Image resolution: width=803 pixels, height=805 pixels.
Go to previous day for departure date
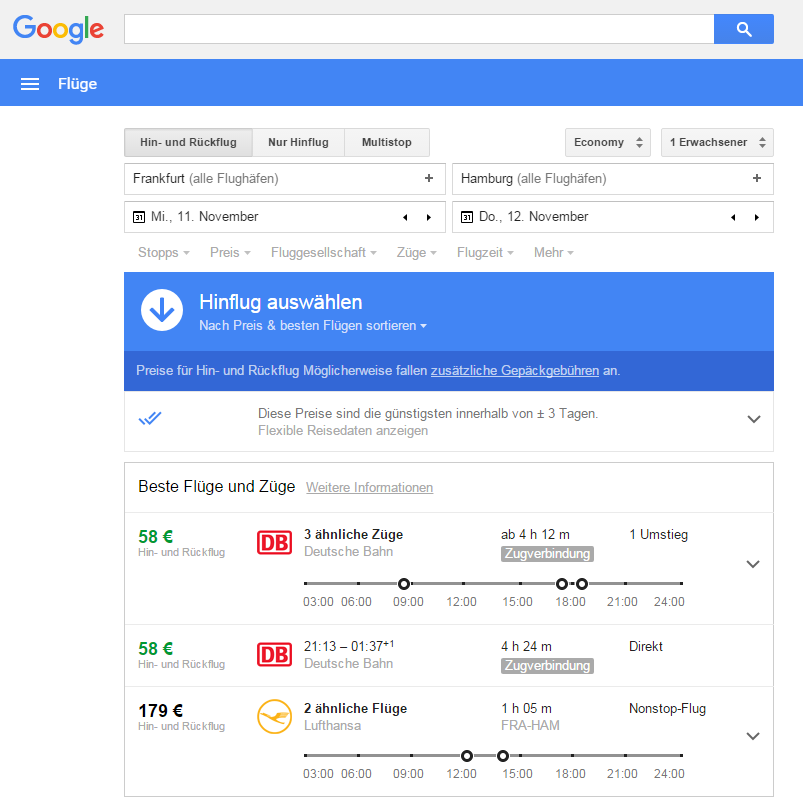[405, 217]
